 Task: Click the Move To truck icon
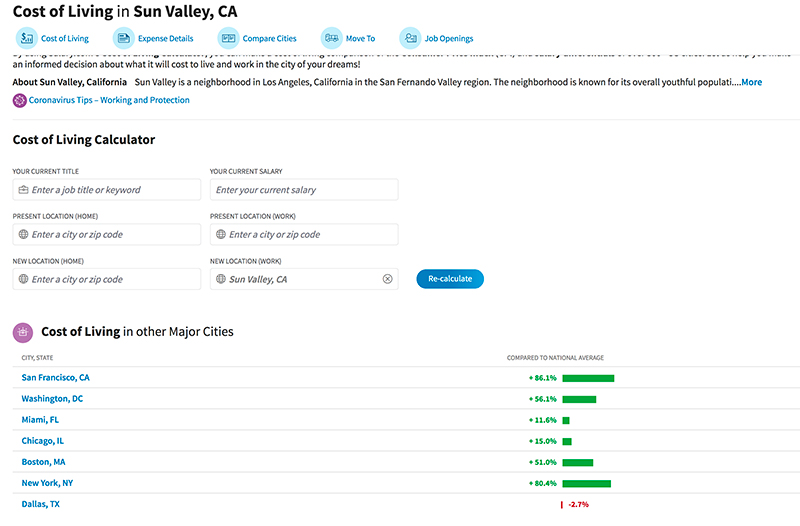click(331, 38)
